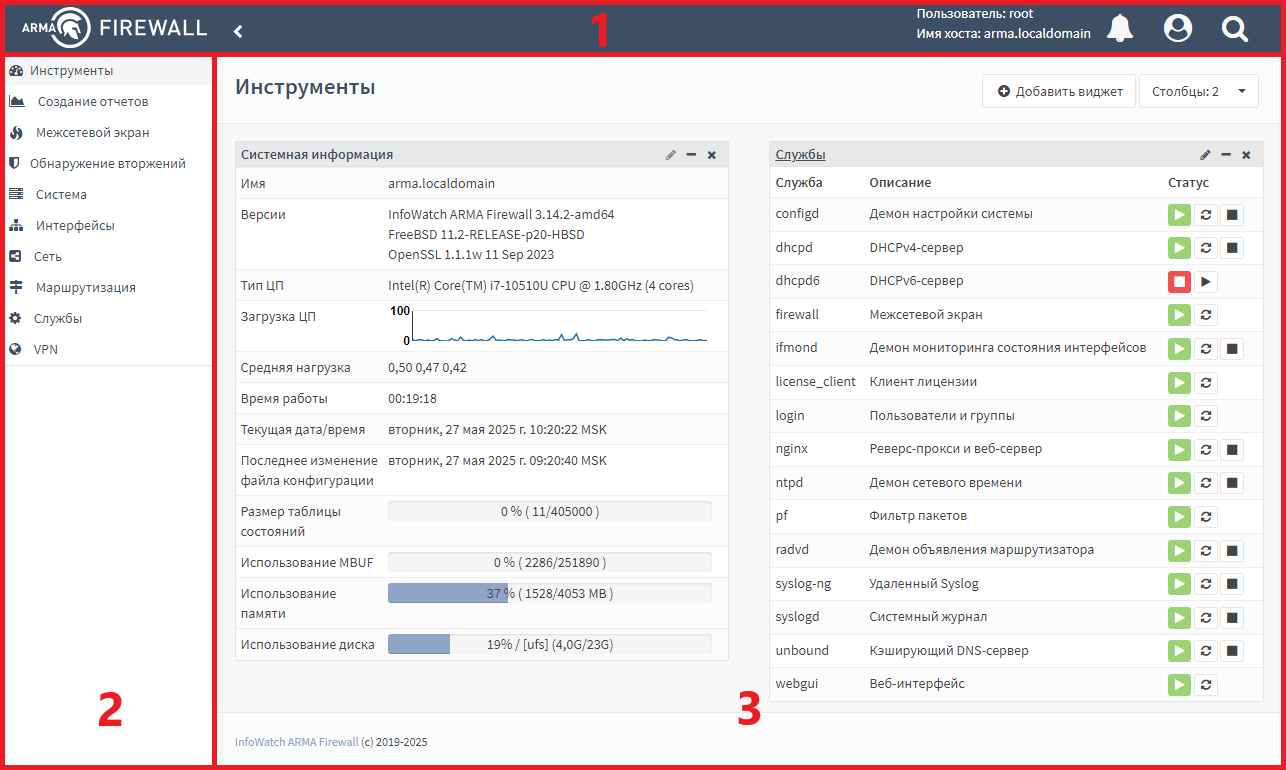This screenshot has height=770, width=1286.
Task: Click the disk usage progress bar
Action: 549,644
